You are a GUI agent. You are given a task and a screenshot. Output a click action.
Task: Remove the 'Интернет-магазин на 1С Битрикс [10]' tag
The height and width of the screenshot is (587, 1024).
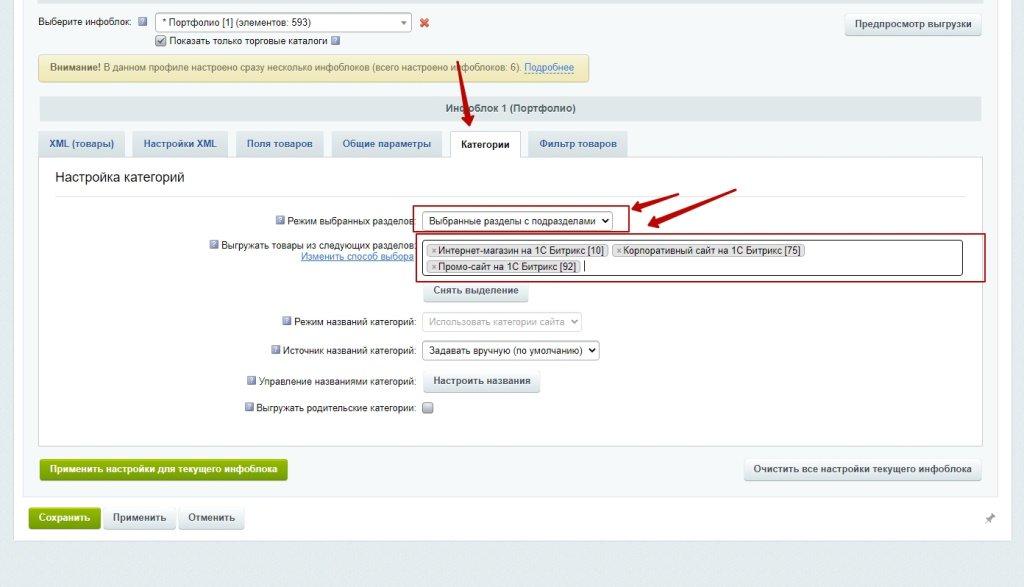click(x=433, y=251)
